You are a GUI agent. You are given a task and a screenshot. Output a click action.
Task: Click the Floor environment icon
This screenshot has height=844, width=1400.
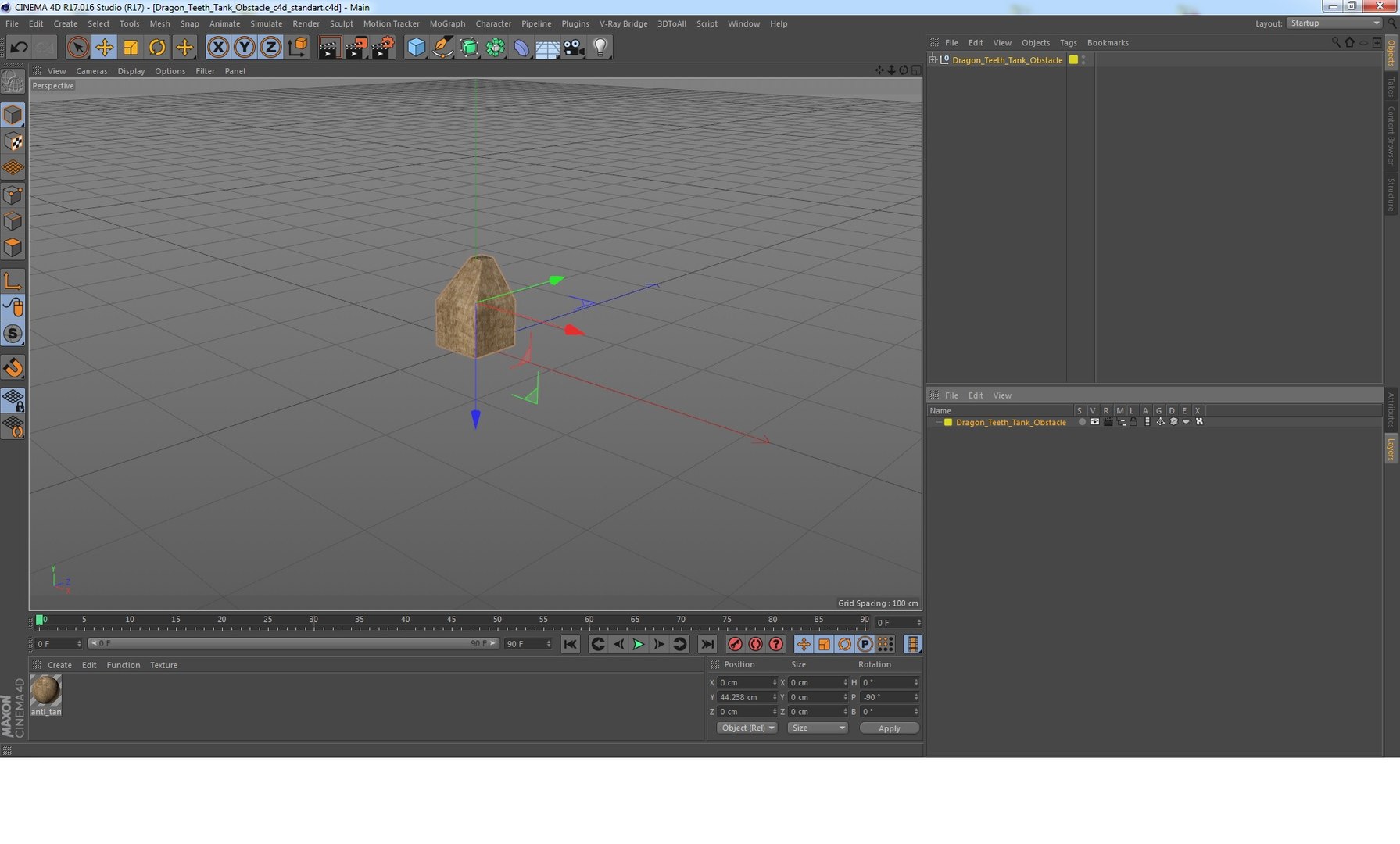click(547, 48)
